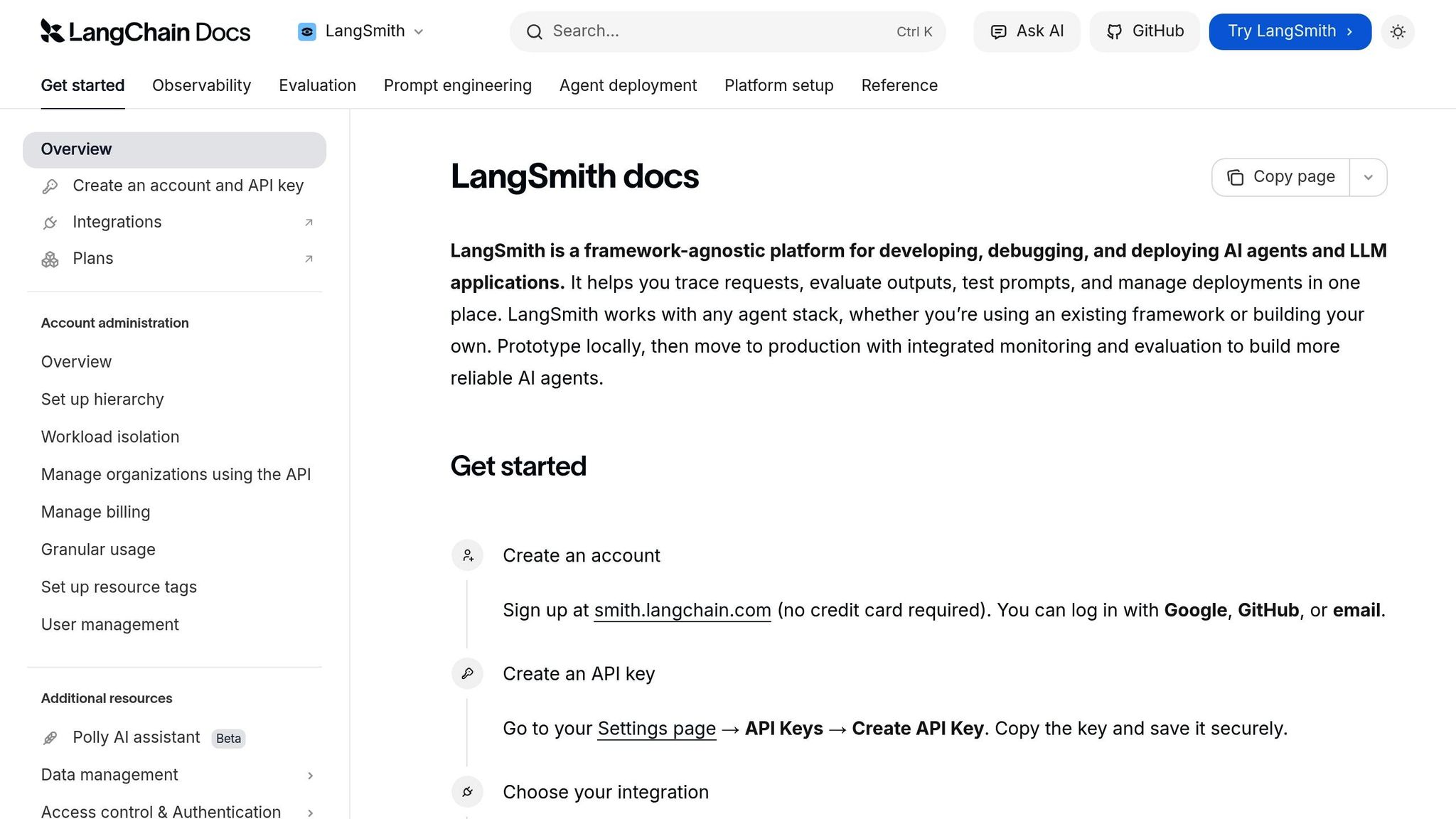1456x819 pixels.
Task: Click the Integrations external link icon
Action: click(308, 222)
